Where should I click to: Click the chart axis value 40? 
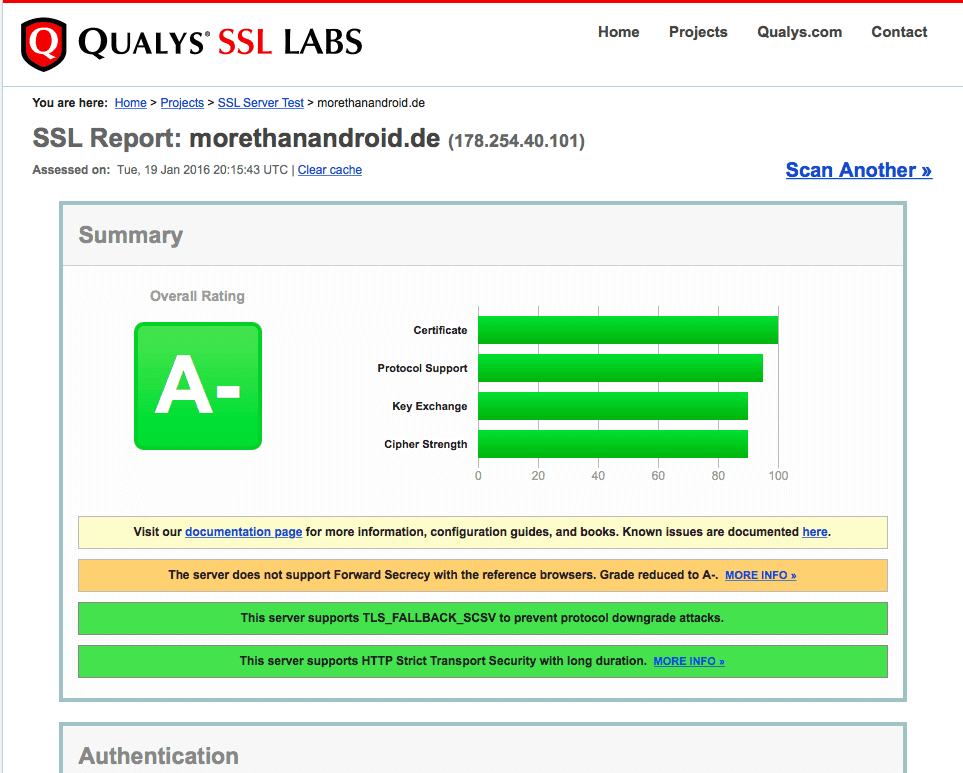coord(598,476)
